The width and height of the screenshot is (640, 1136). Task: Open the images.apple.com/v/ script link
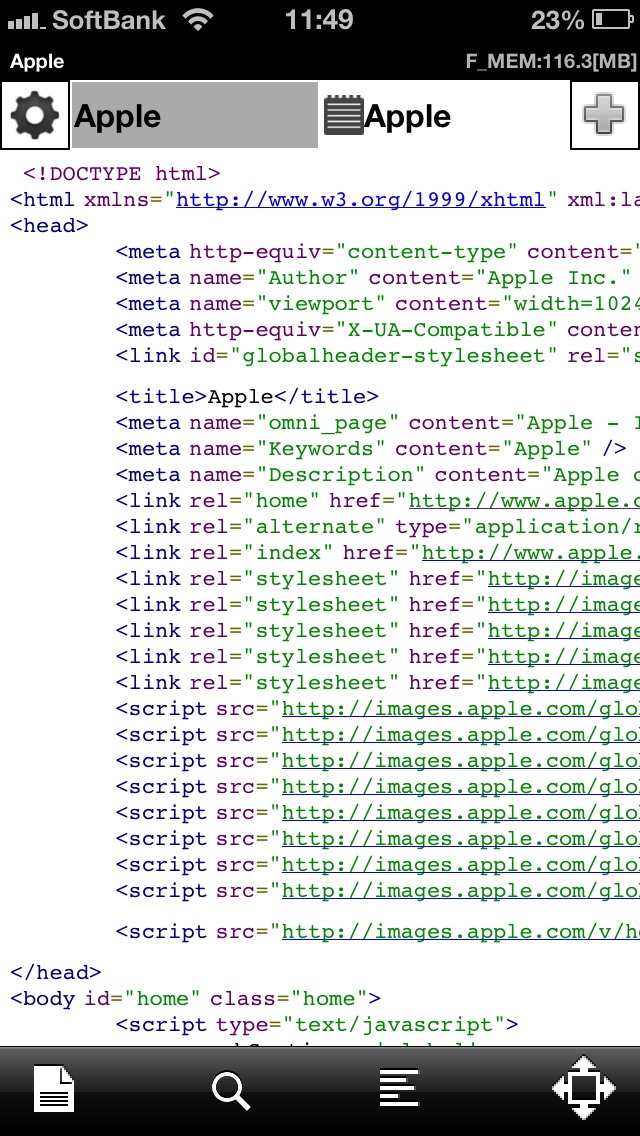(x=460, y=932)
